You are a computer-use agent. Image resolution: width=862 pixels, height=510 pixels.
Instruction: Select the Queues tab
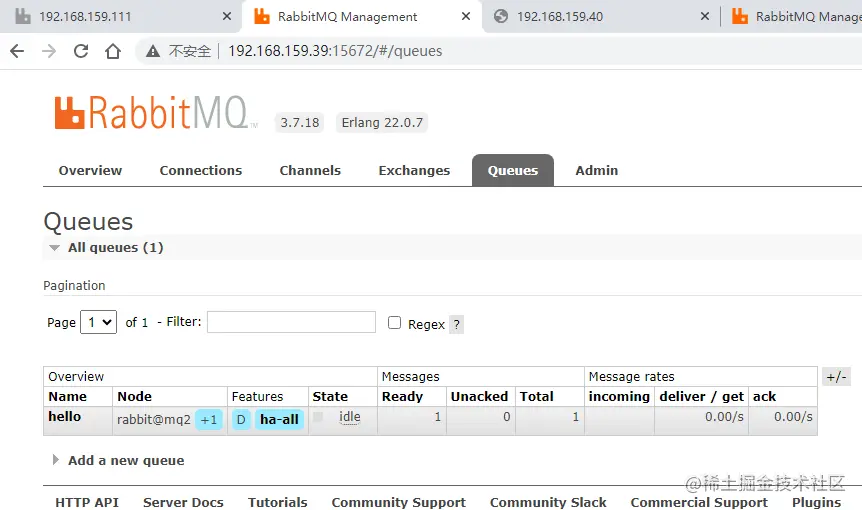[x=512, y=170]
